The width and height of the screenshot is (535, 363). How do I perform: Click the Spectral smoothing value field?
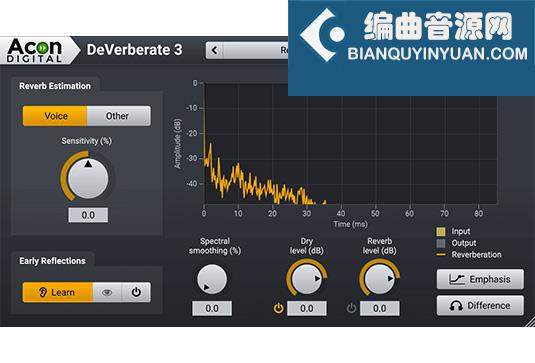coord(212,308)
